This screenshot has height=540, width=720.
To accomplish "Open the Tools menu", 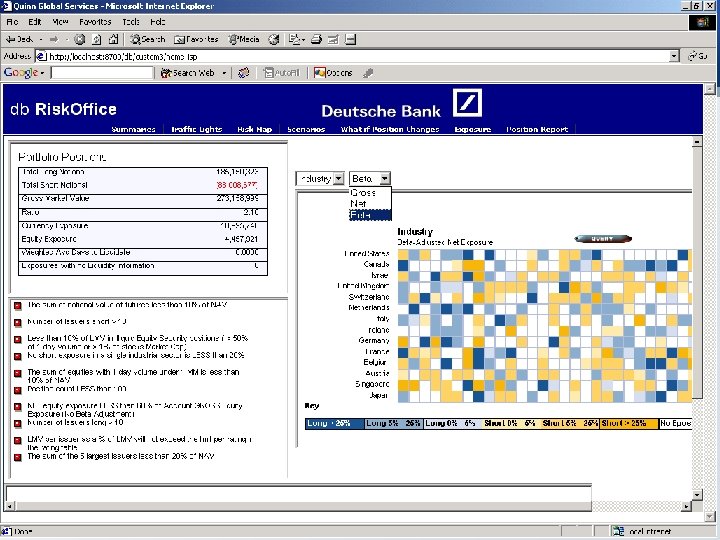I will 131,22.
